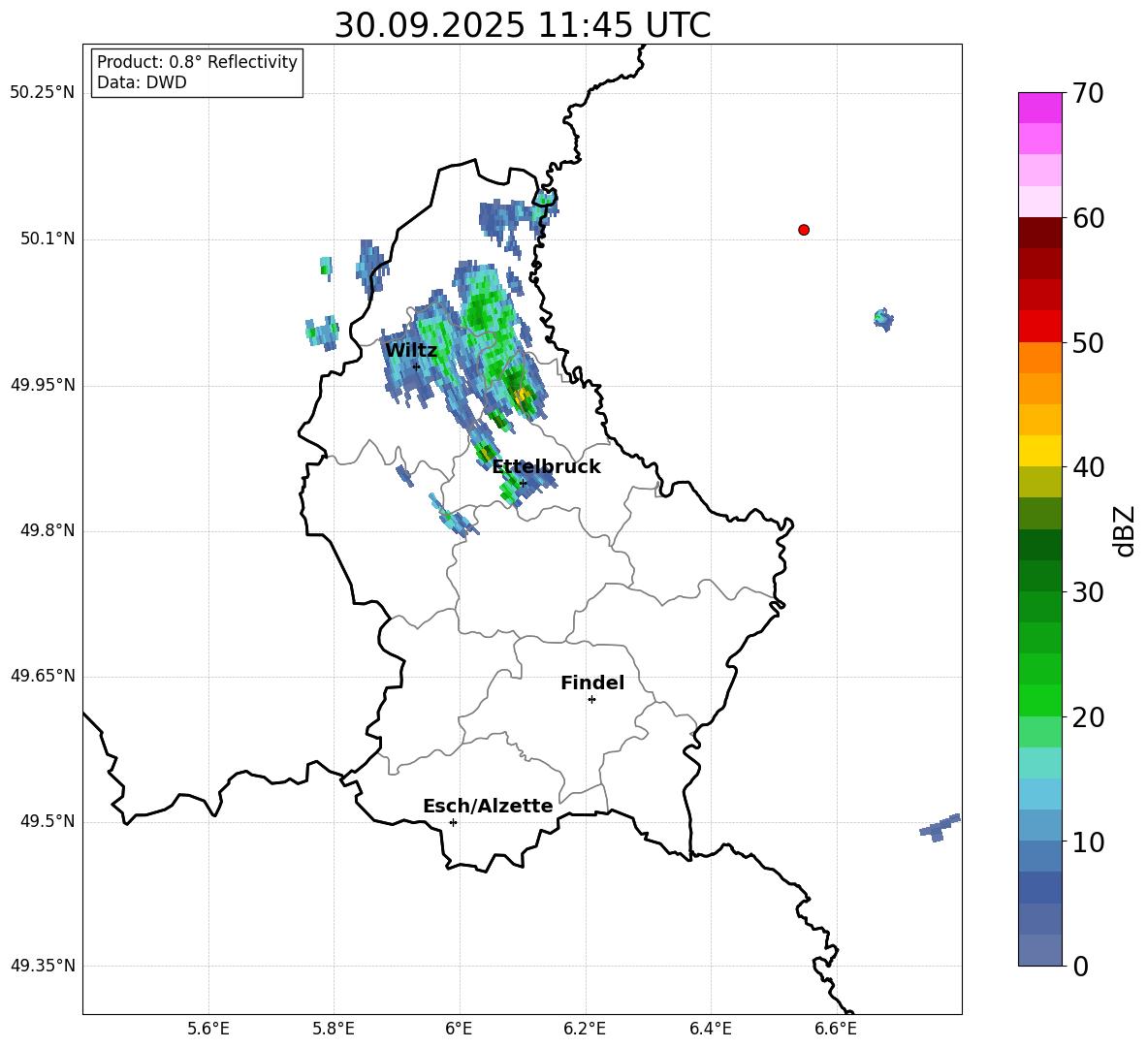Pick the olive colorbar swatch below 40
Image resolution: width=1148 pixels, height=1048 pixels.
point(1039,482)
